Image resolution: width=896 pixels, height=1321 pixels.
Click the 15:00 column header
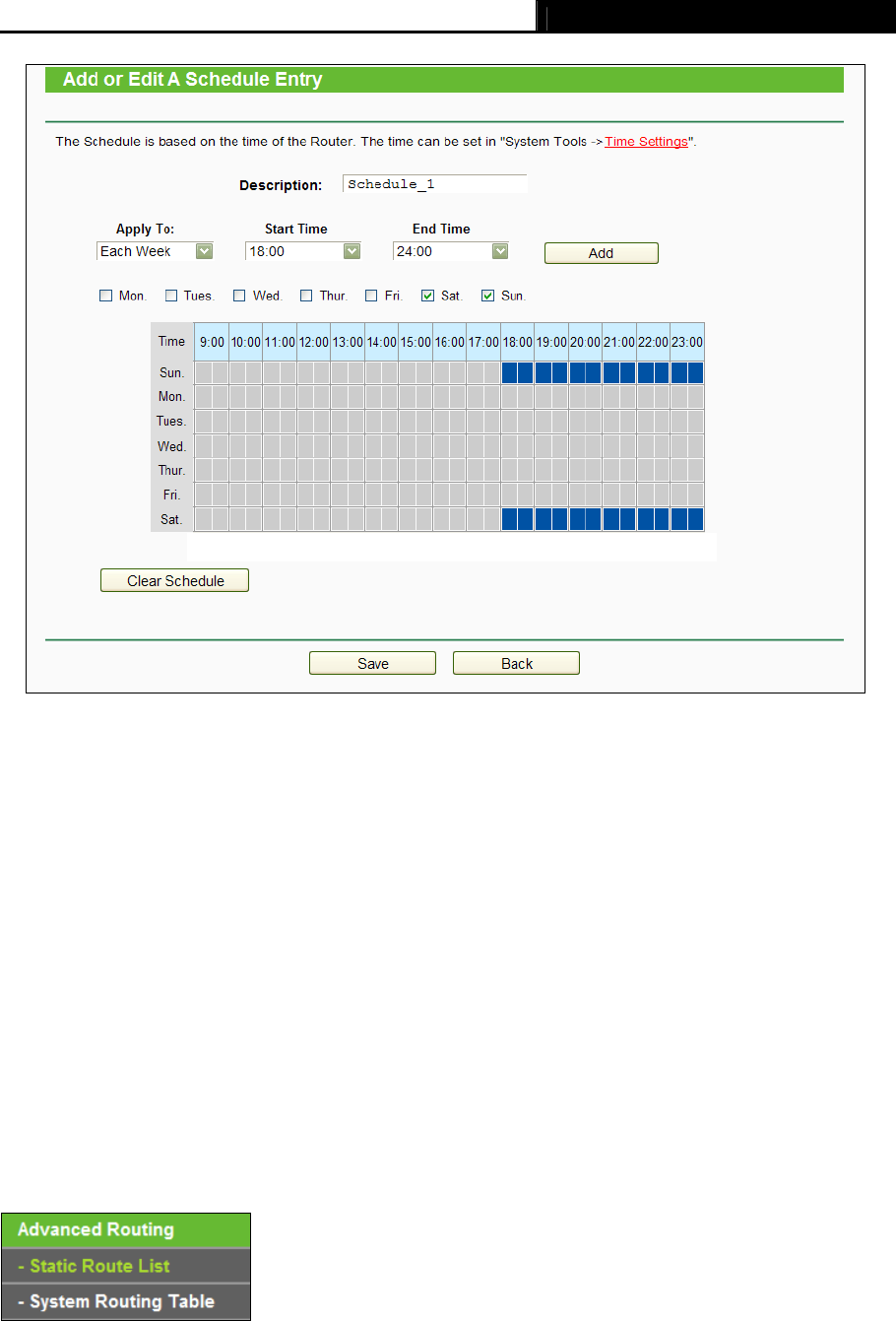416,342
